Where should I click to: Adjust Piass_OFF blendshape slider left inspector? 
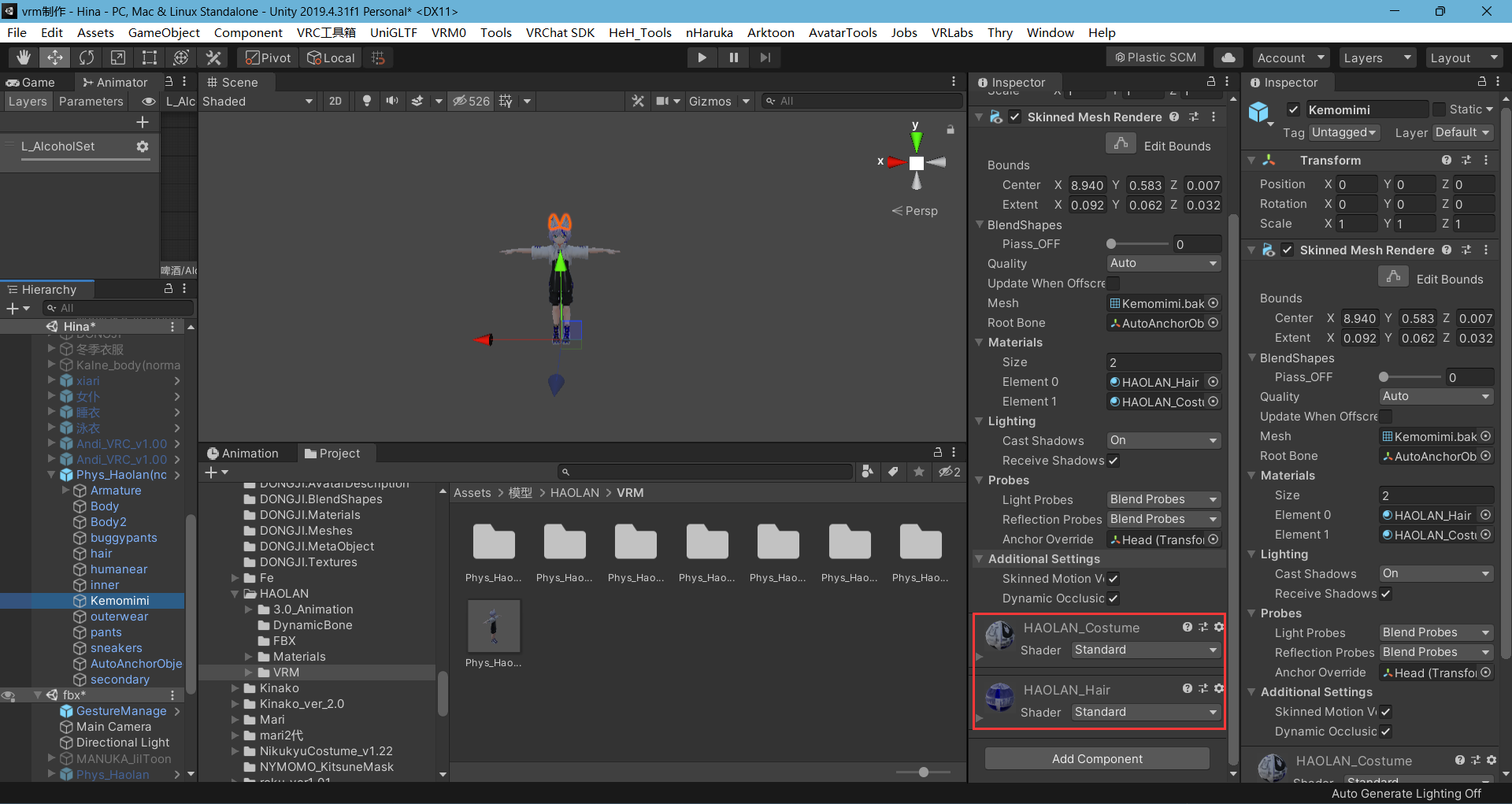click(x=1138, y=244)
